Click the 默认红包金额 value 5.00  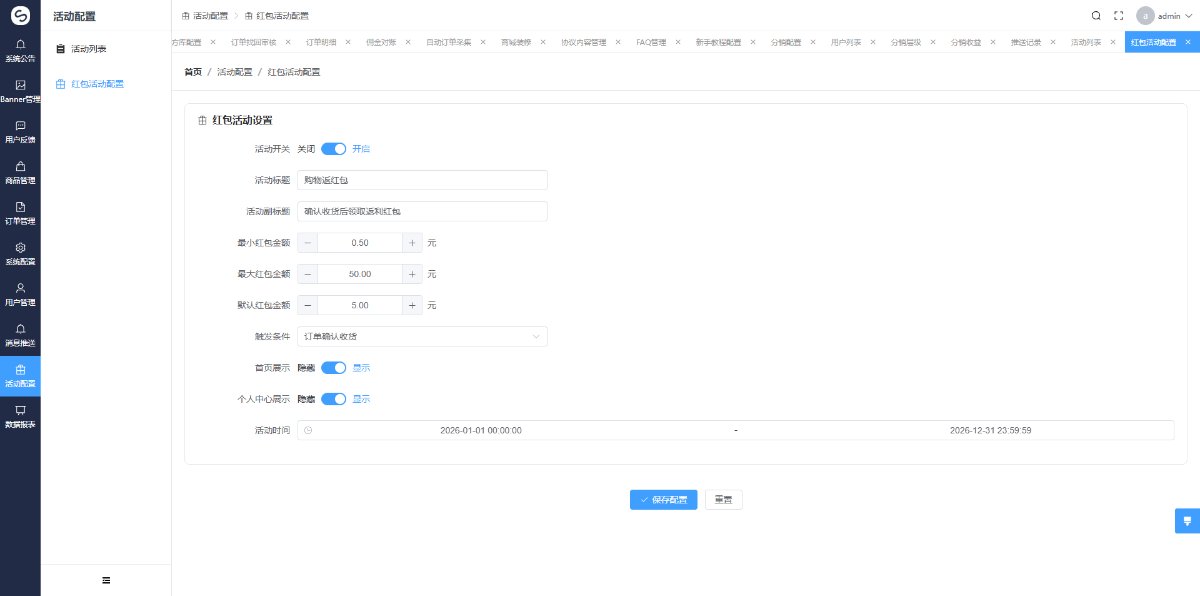360,305
